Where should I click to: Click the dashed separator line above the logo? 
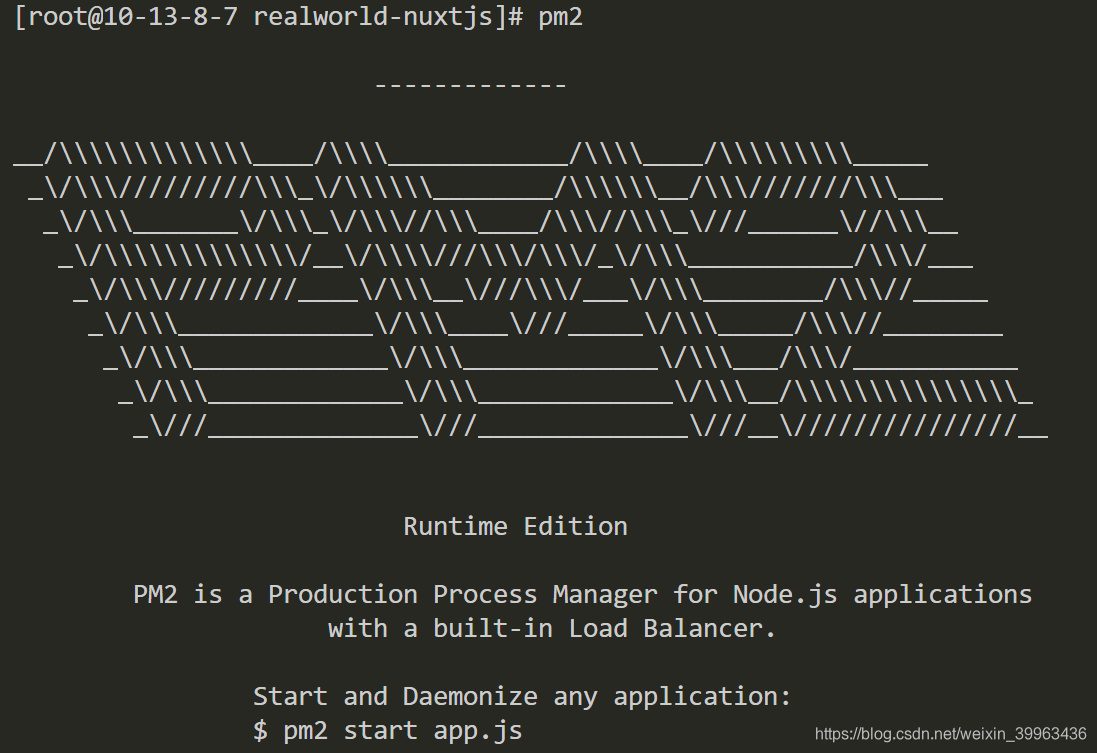point(471,85)
